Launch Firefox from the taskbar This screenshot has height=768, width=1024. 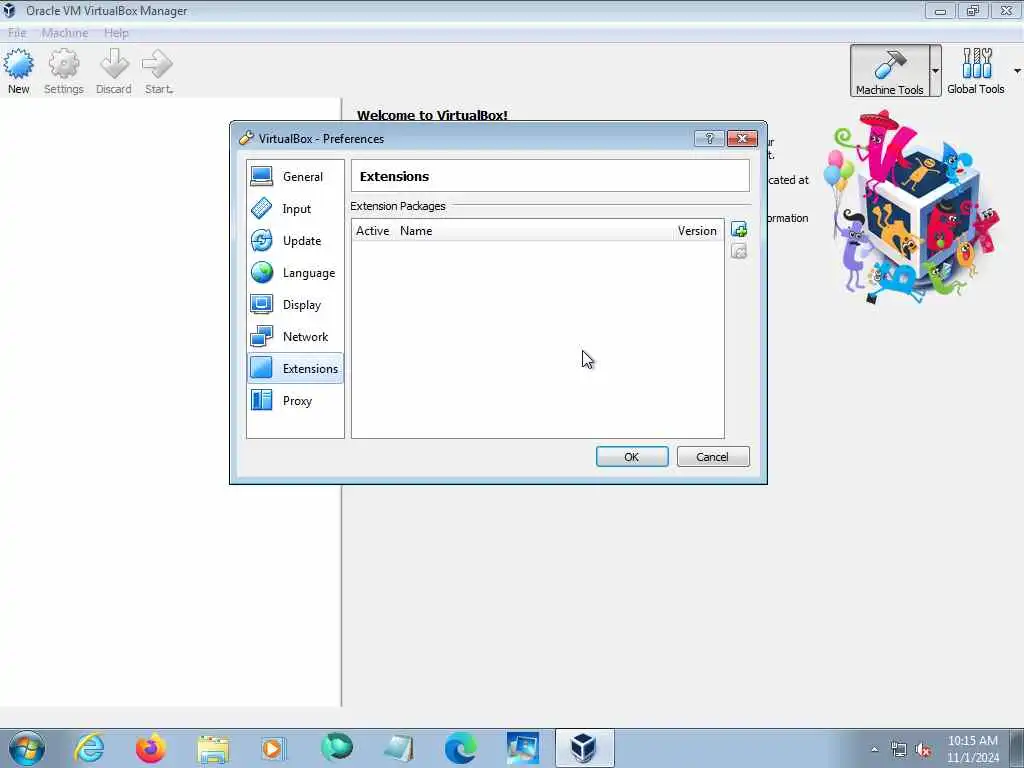151,748
